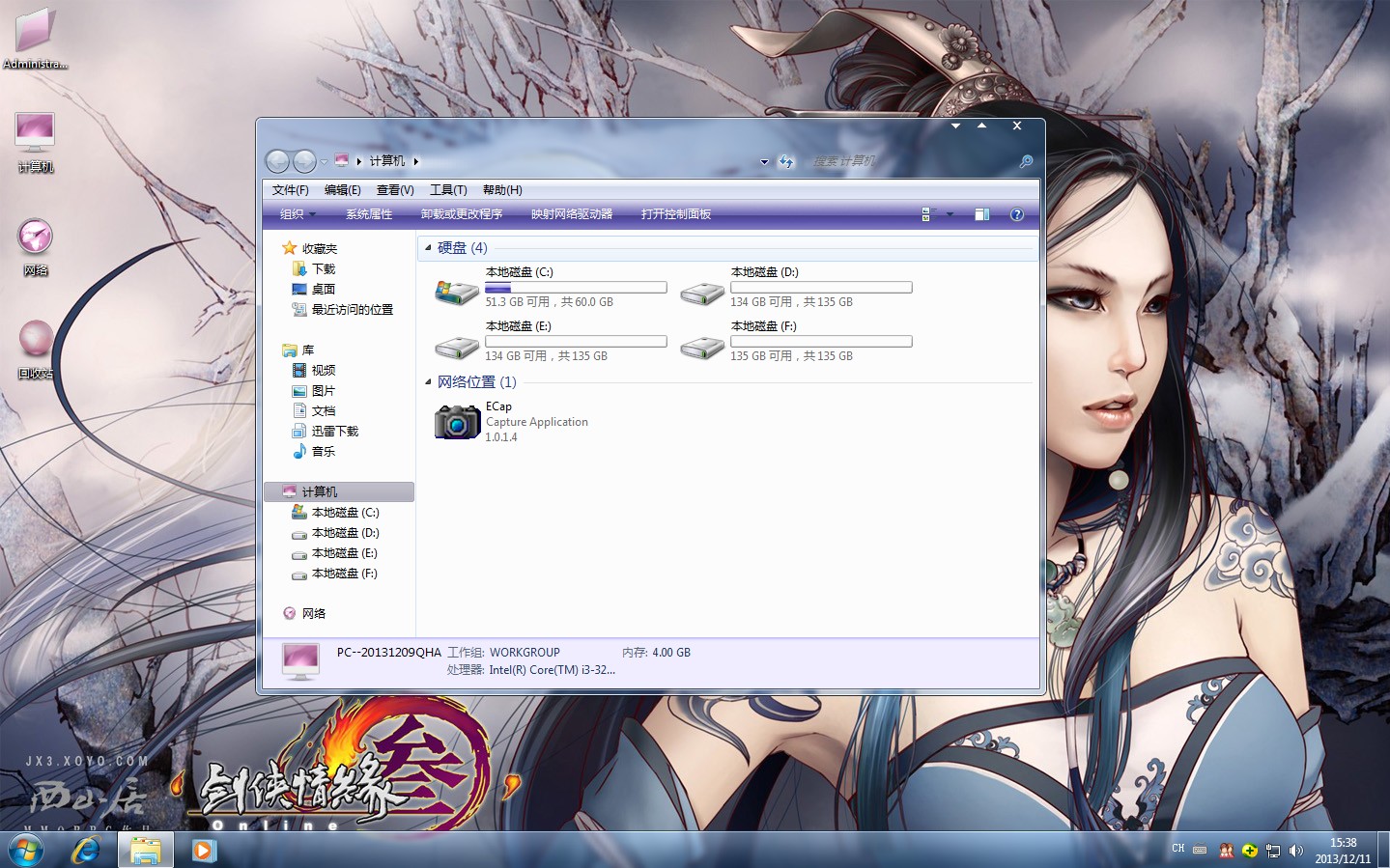Click 打开控制面板 button
The height and width of the screenshot is (868, 1390).
676,214
